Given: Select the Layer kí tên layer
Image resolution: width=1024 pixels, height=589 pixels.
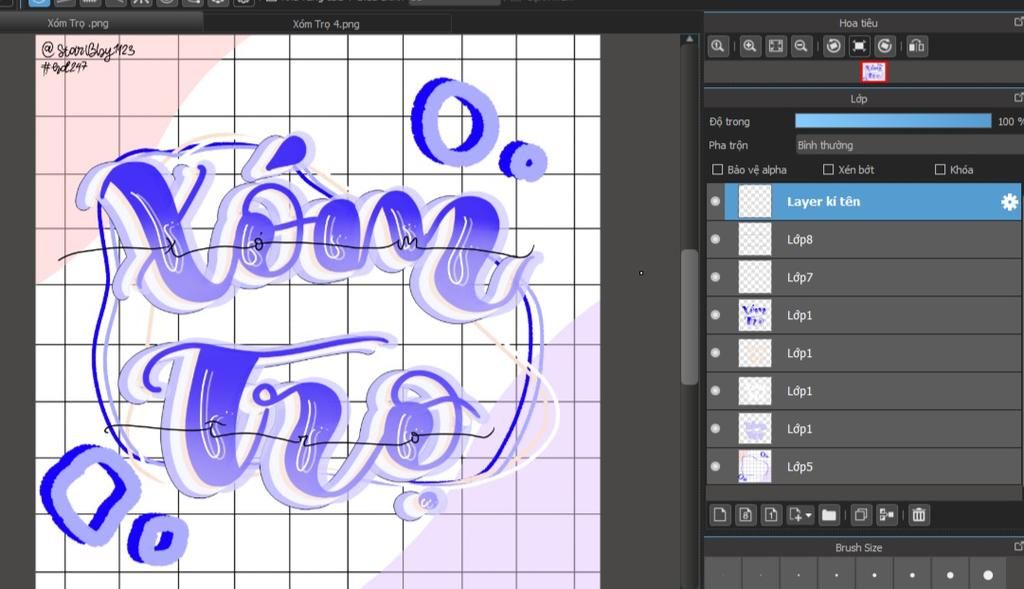Looking at the screenshot, I should (x=864, y=201).
